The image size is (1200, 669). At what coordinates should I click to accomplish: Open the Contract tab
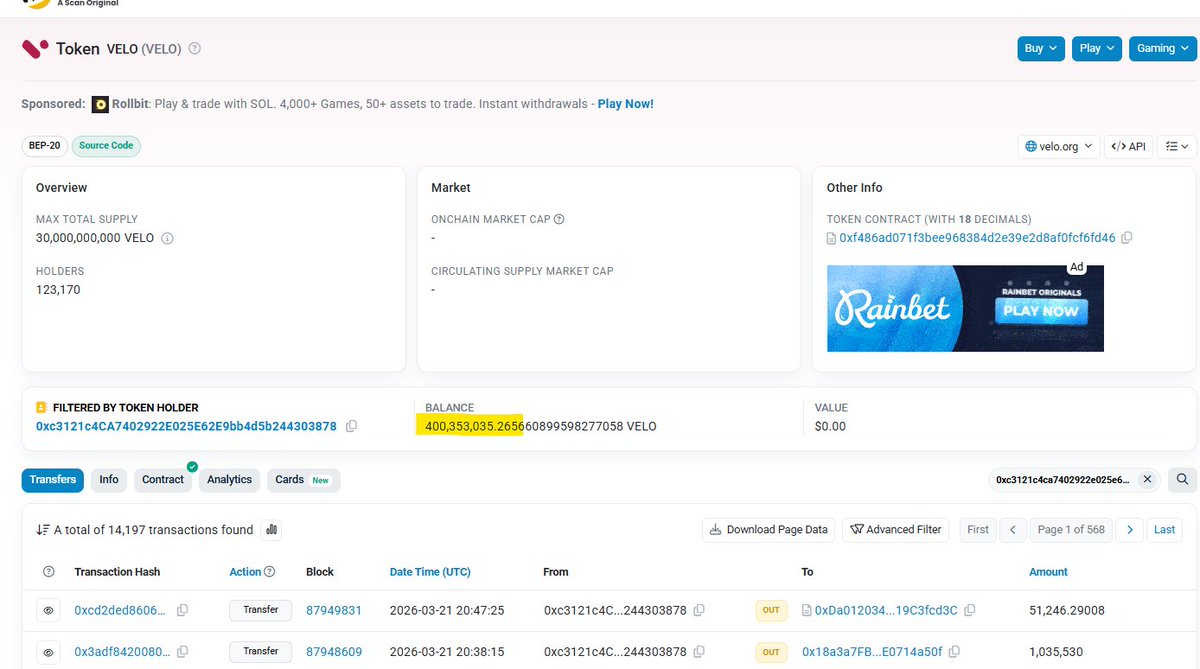[x=163, y=480]
